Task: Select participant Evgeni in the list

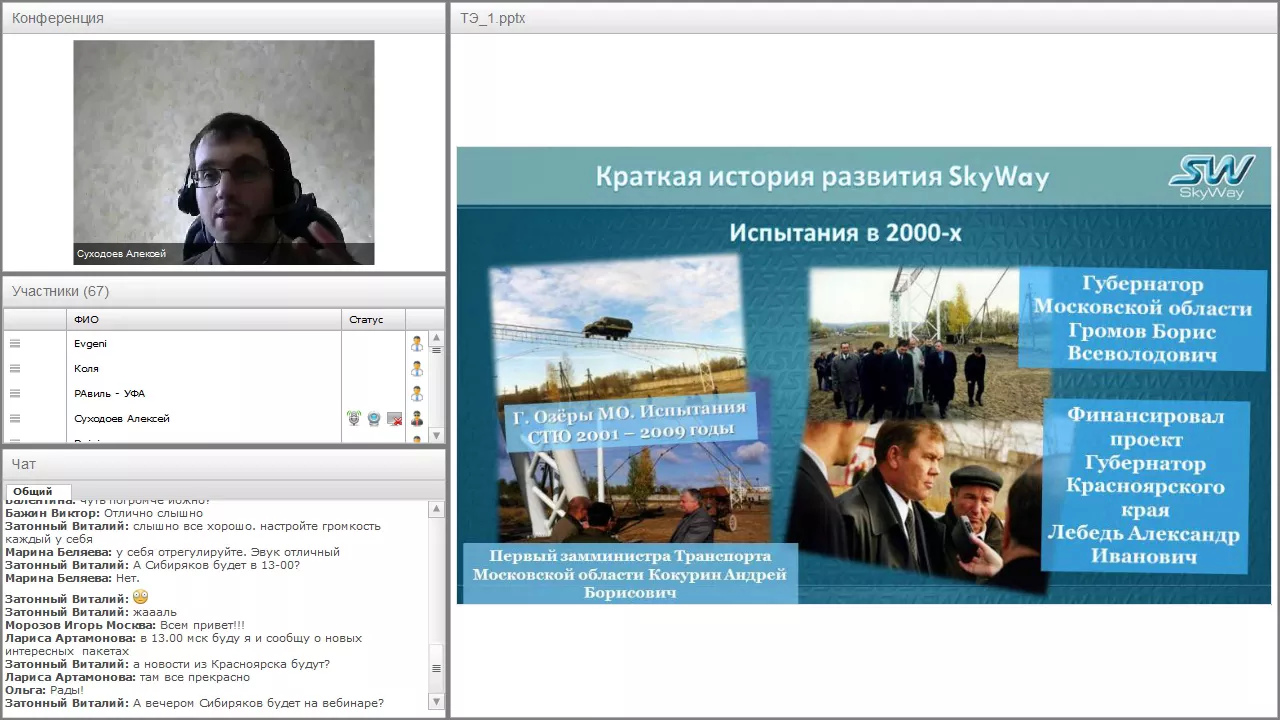Action: point(205,343)
